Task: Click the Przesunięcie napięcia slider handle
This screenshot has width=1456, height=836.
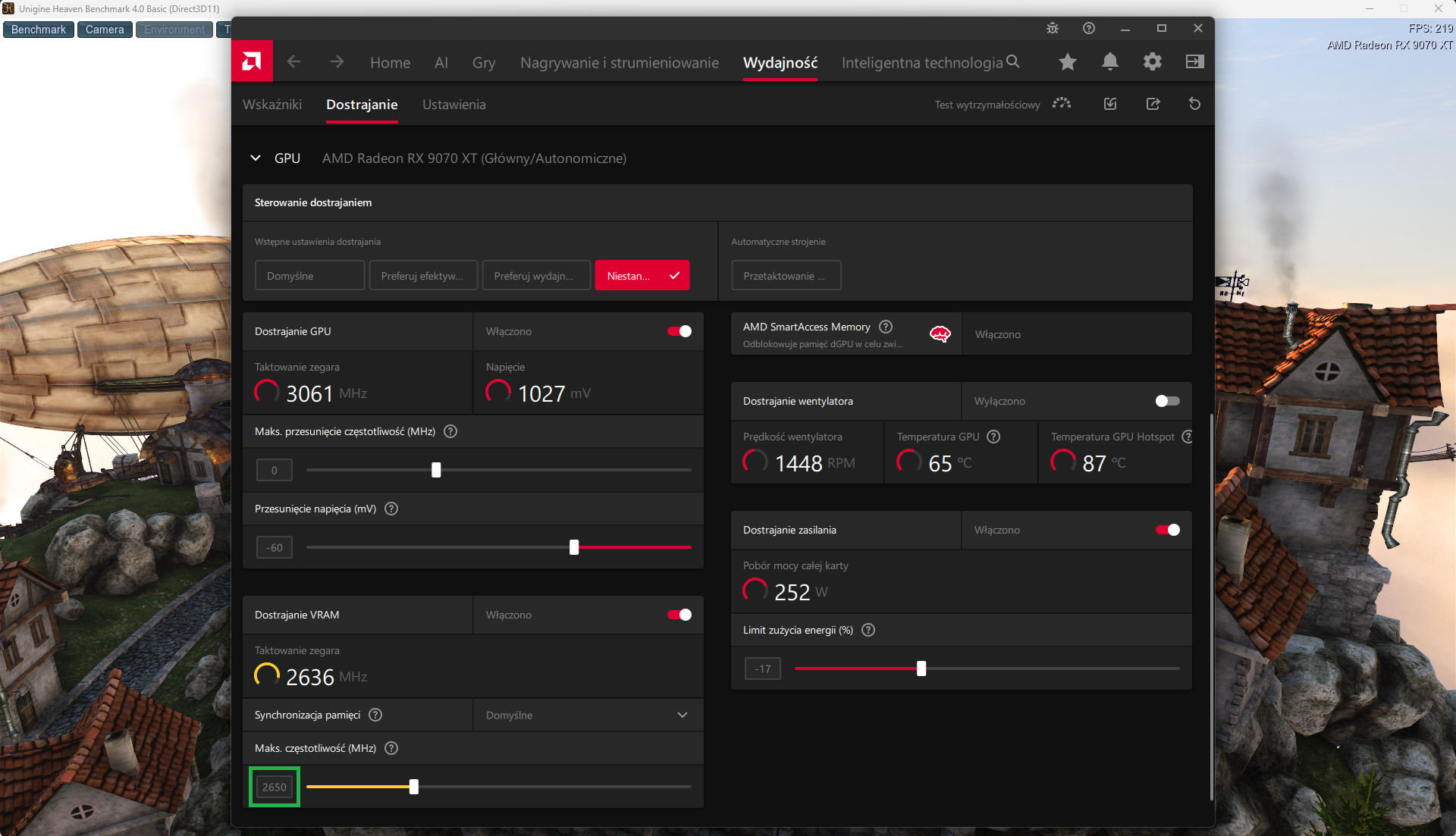Action: coord(574,547)
